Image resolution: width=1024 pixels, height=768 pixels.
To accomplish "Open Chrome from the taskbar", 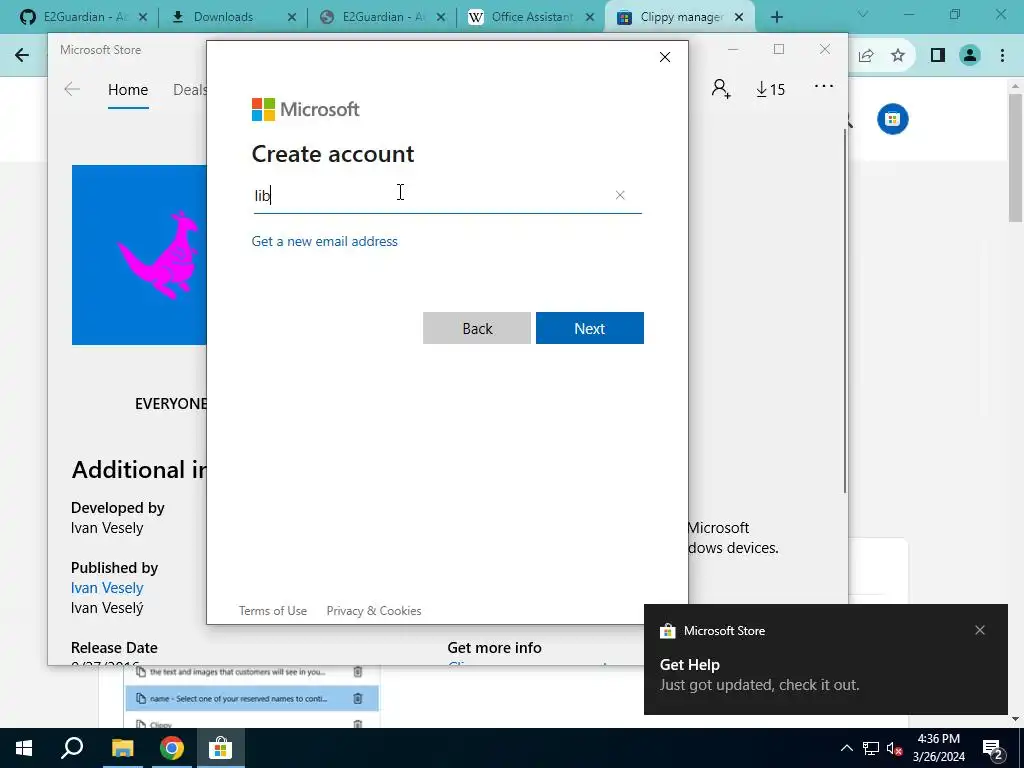I will click(x=172, y=748).
